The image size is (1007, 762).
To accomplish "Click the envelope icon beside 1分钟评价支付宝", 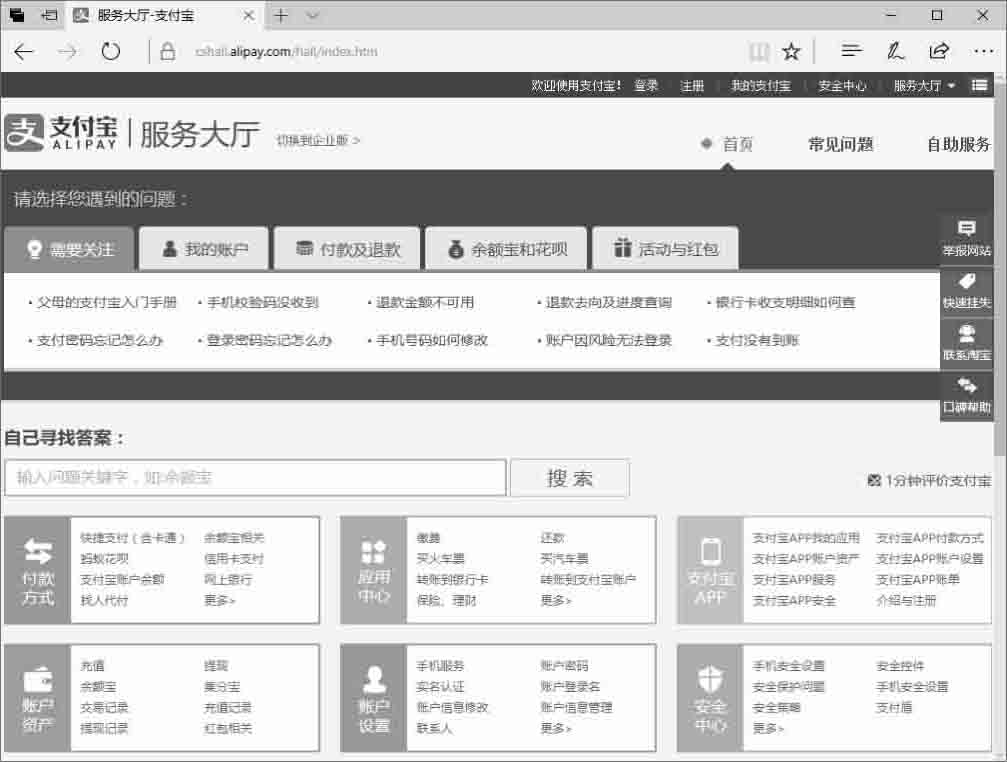I will pyautogui.click(x=874, y=480).
